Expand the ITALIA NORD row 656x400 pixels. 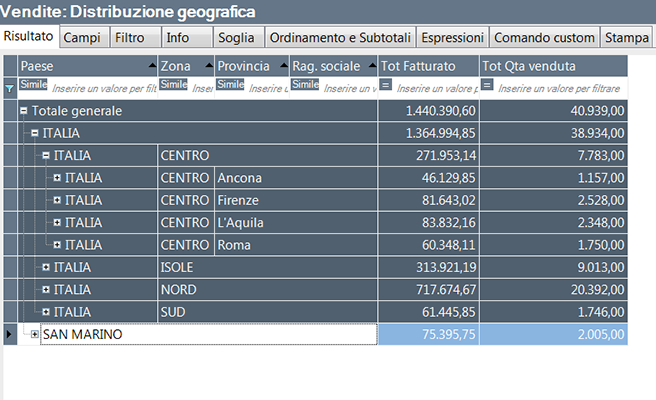click(x=46, y=290)
